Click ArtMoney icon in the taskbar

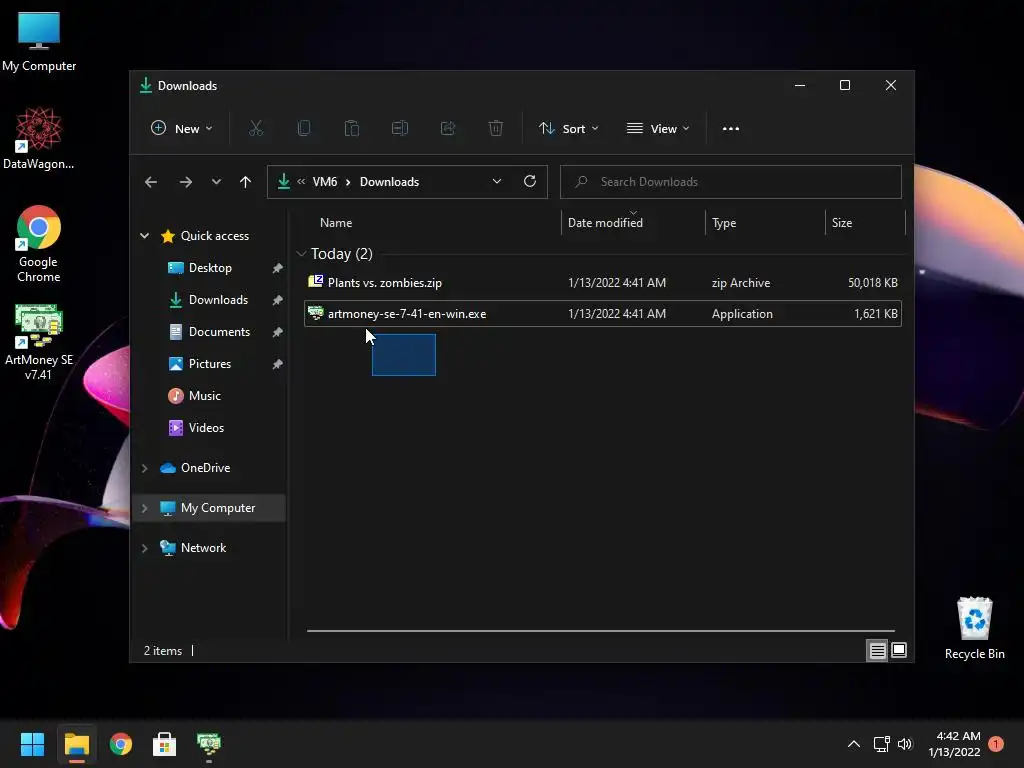click(209, 744)
